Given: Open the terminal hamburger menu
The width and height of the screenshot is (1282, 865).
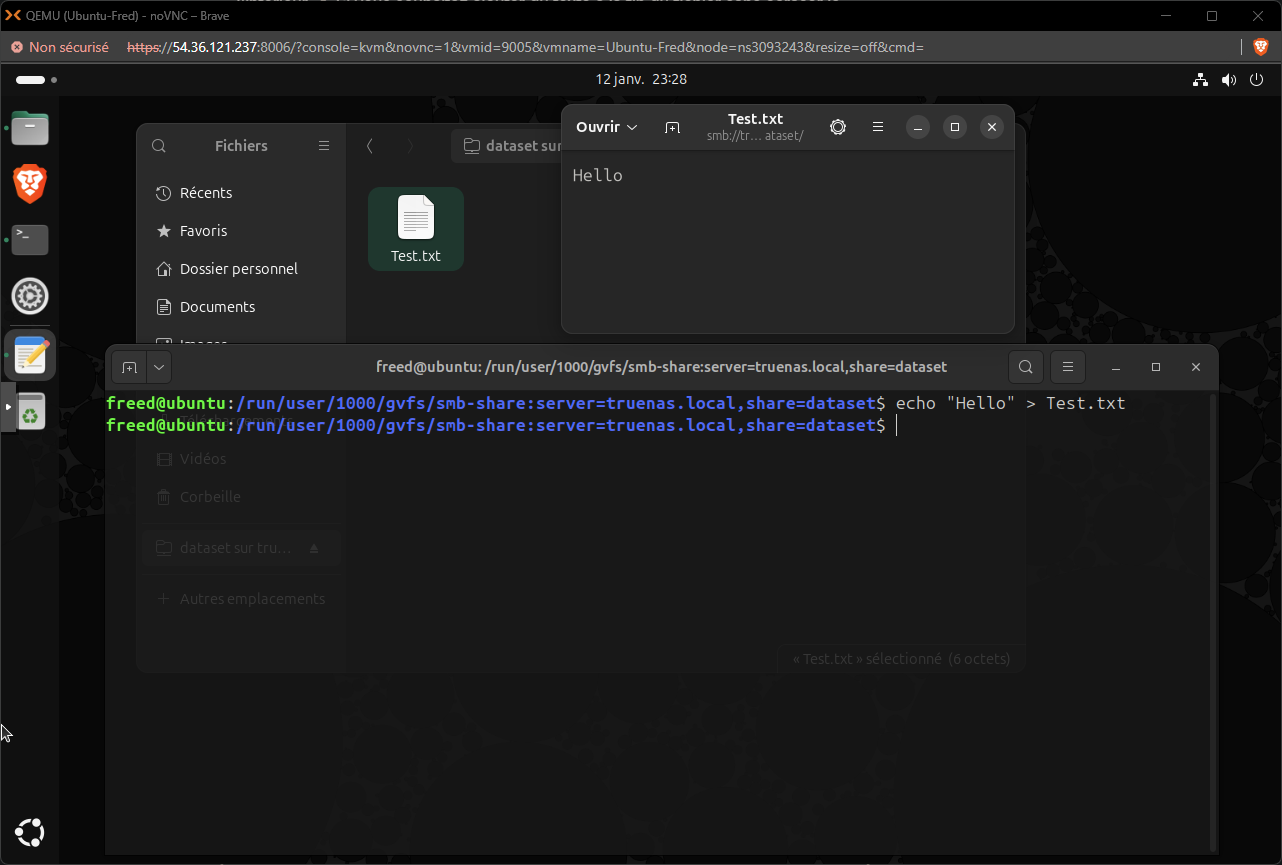Looking at the screenshot, I should [1068, 367].
